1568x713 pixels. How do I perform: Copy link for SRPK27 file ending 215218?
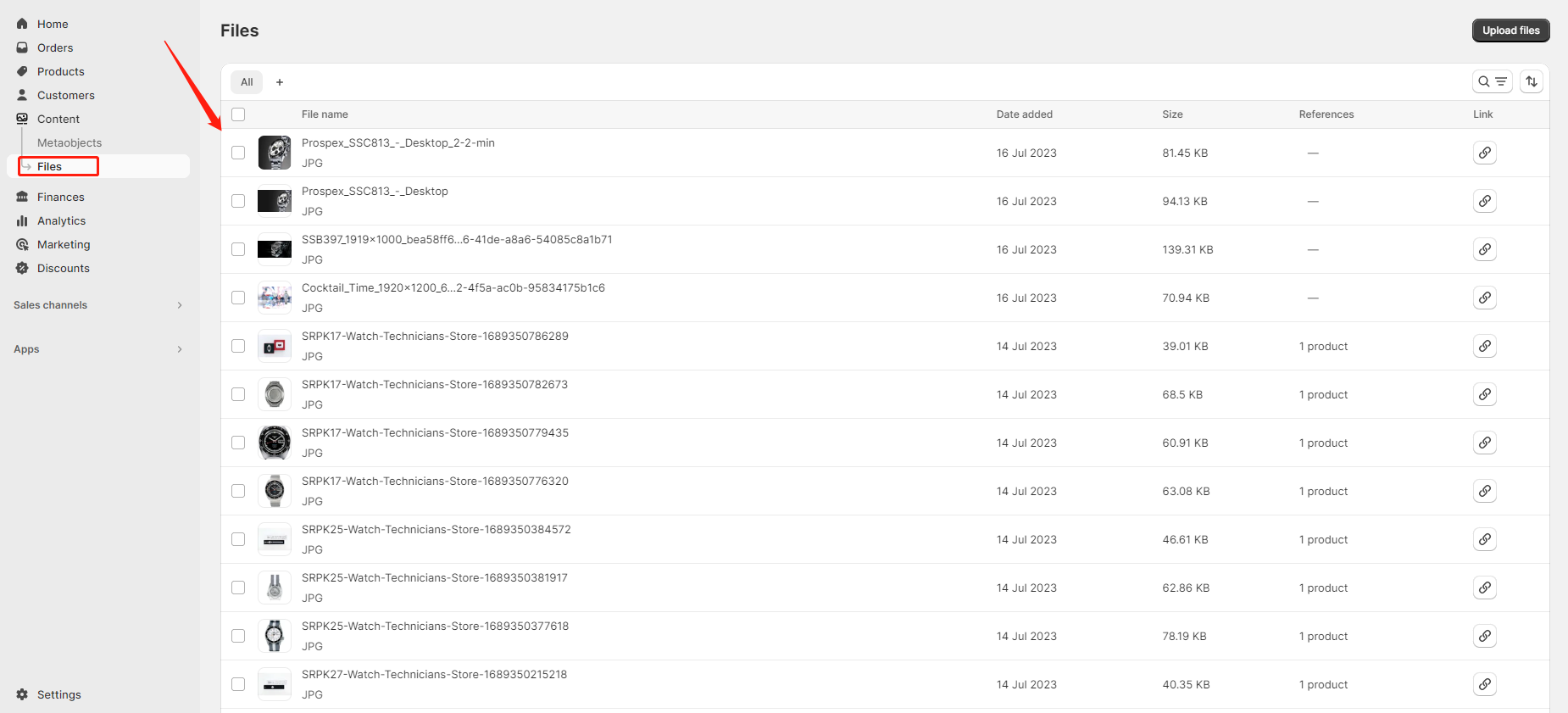click(x=1484, y=684)
